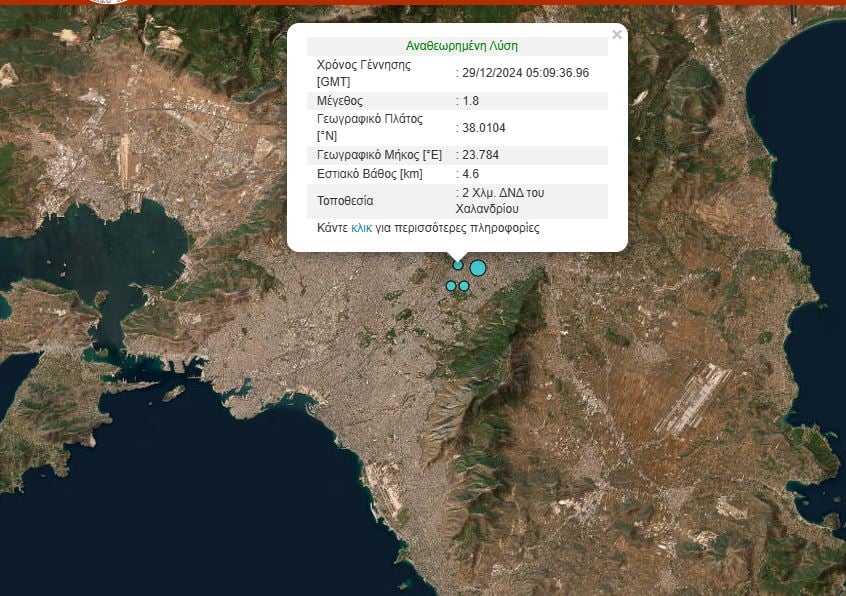Viewport: 846px width, 596px height.
Task: Select the largest cyan earthquake marker
Action: pyautogui.click(x=478, y=267)
